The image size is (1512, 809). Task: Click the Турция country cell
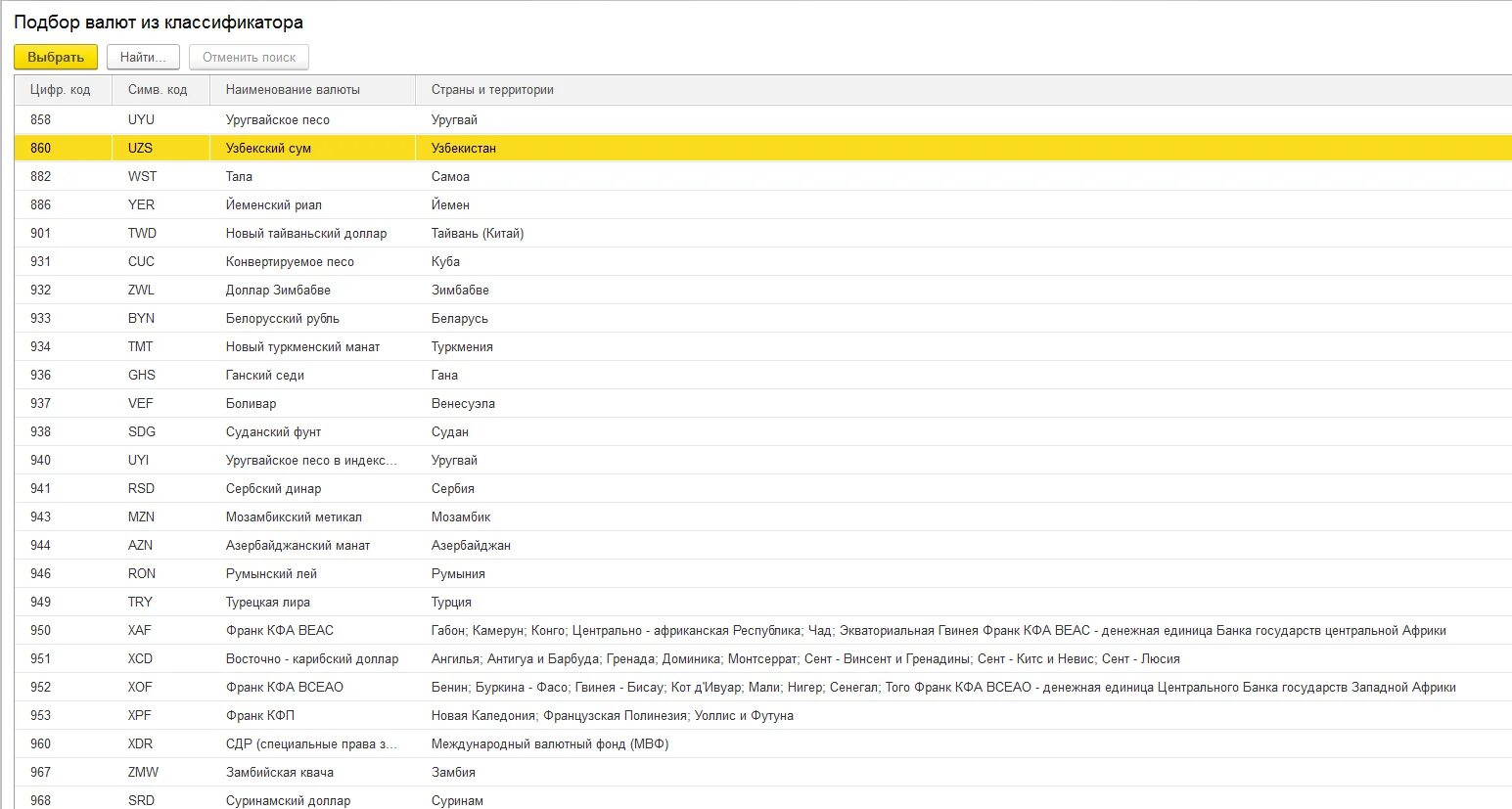click(964, 602)
